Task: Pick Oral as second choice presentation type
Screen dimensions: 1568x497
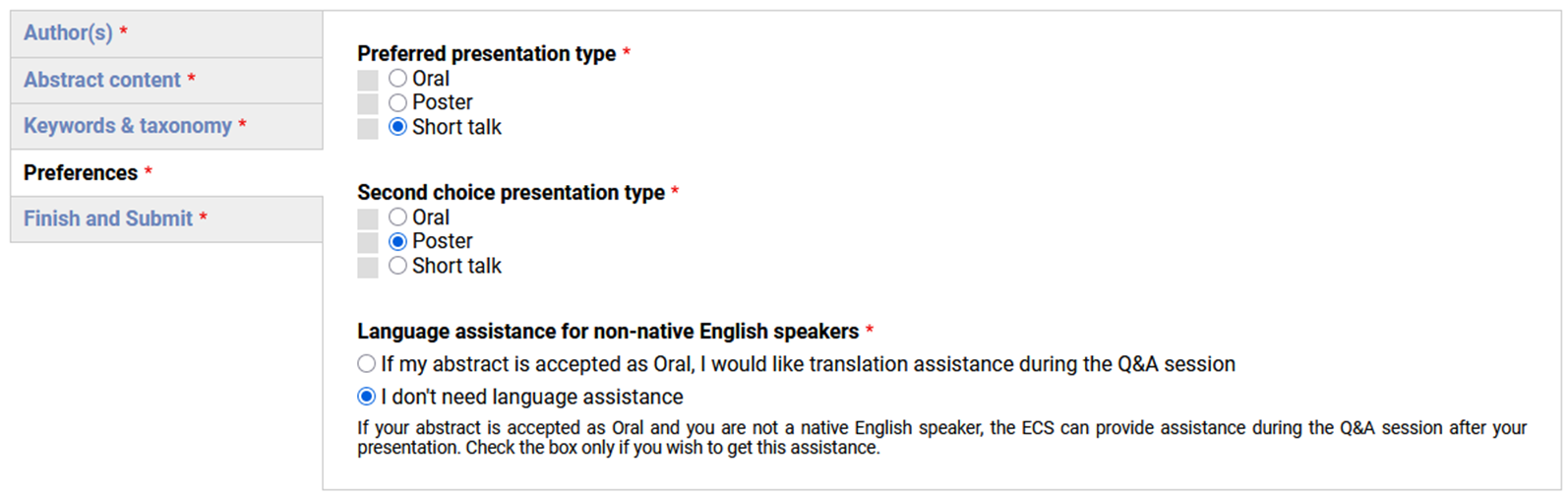Action: coord(397,217)
